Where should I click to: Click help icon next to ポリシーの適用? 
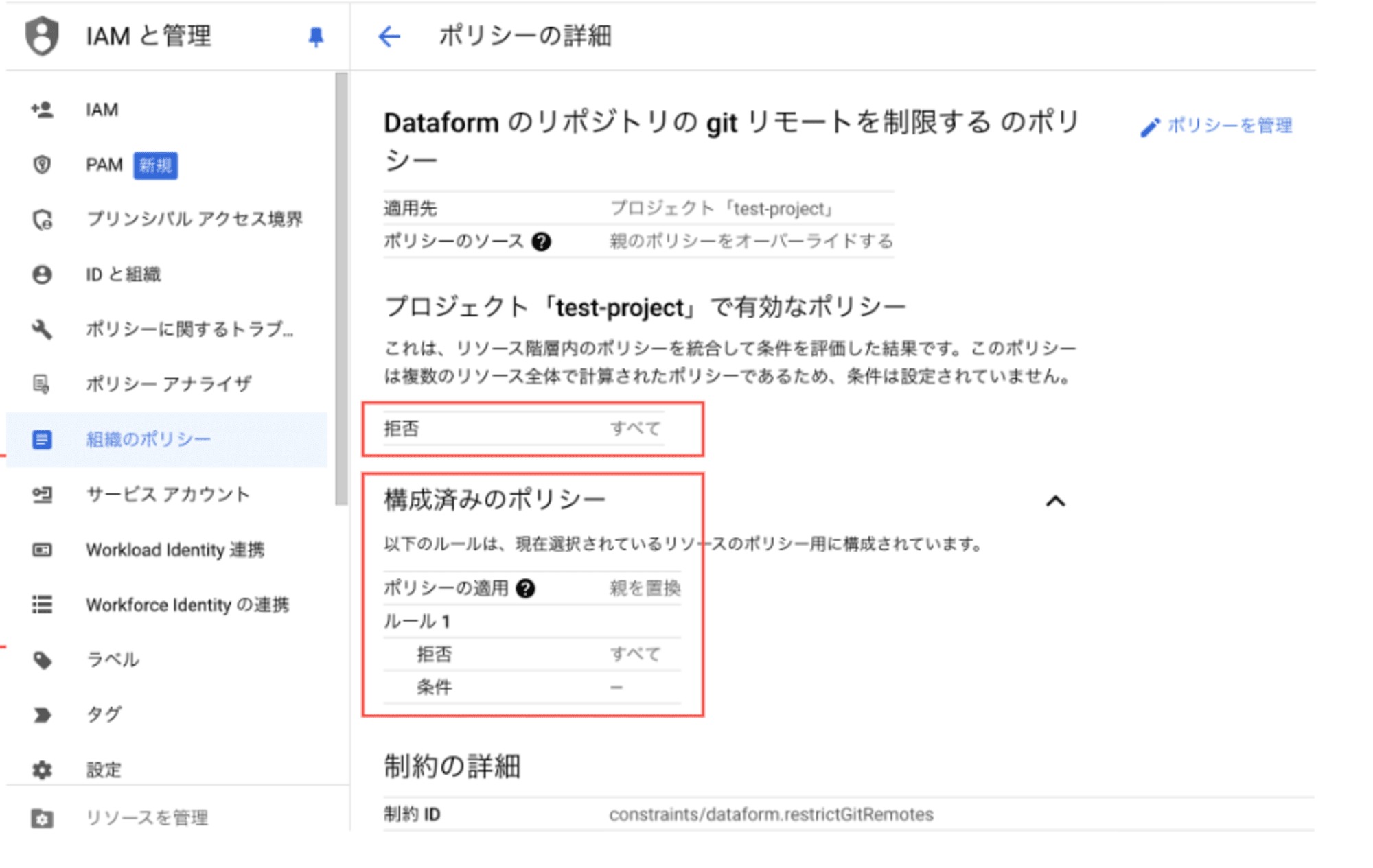pyautogui.click(x=525, y=588)
